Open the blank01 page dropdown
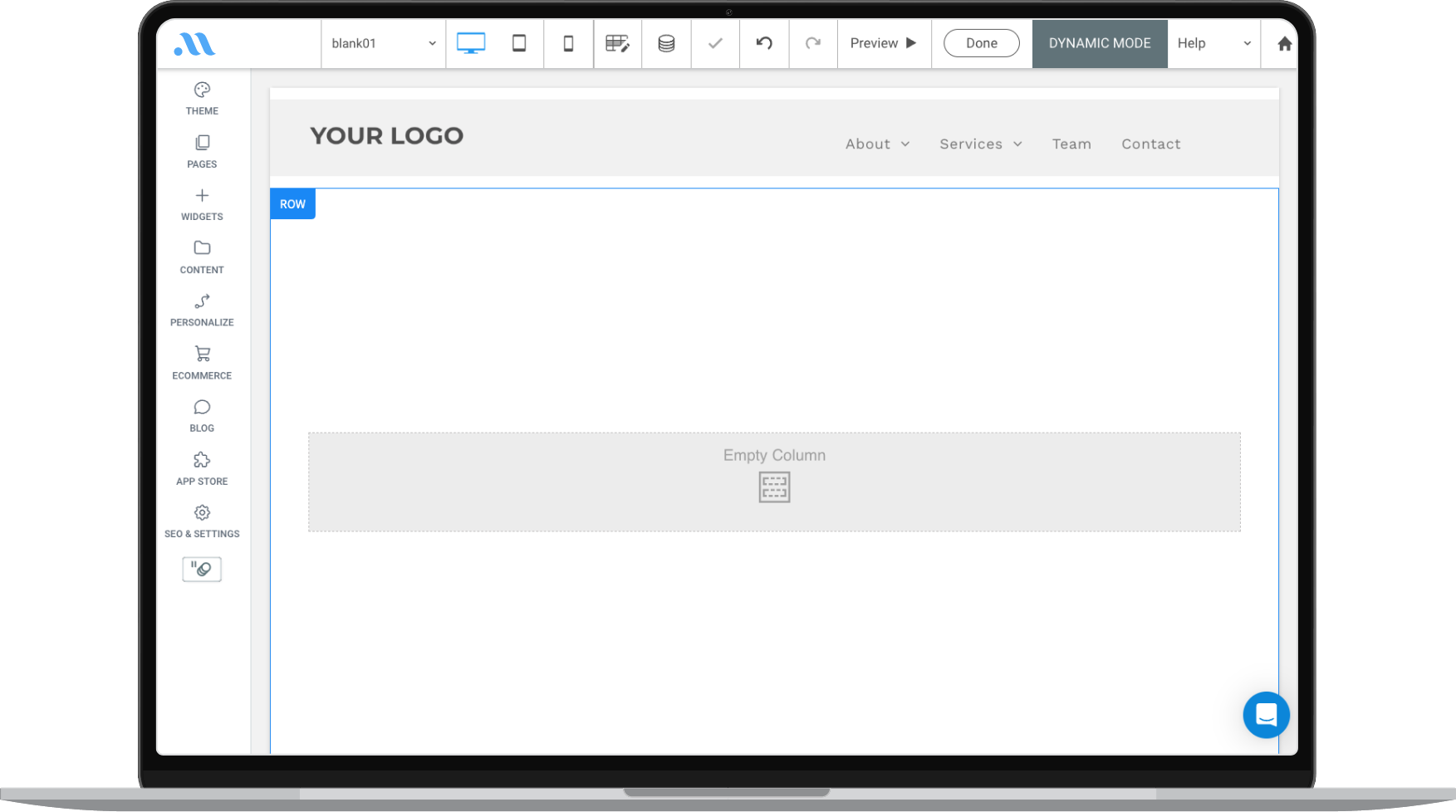1456x812 pixels. click(x=384, y=43)
